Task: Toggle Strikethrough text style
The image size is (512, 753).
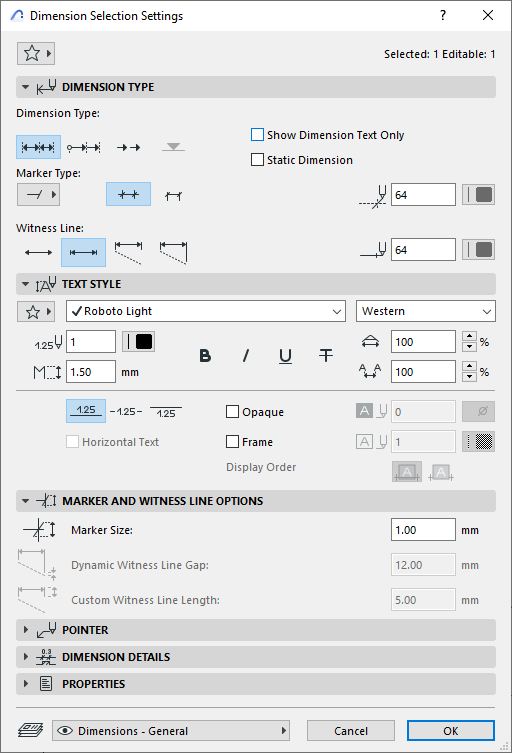Action: pyautogui.click(x=326, y=356)
